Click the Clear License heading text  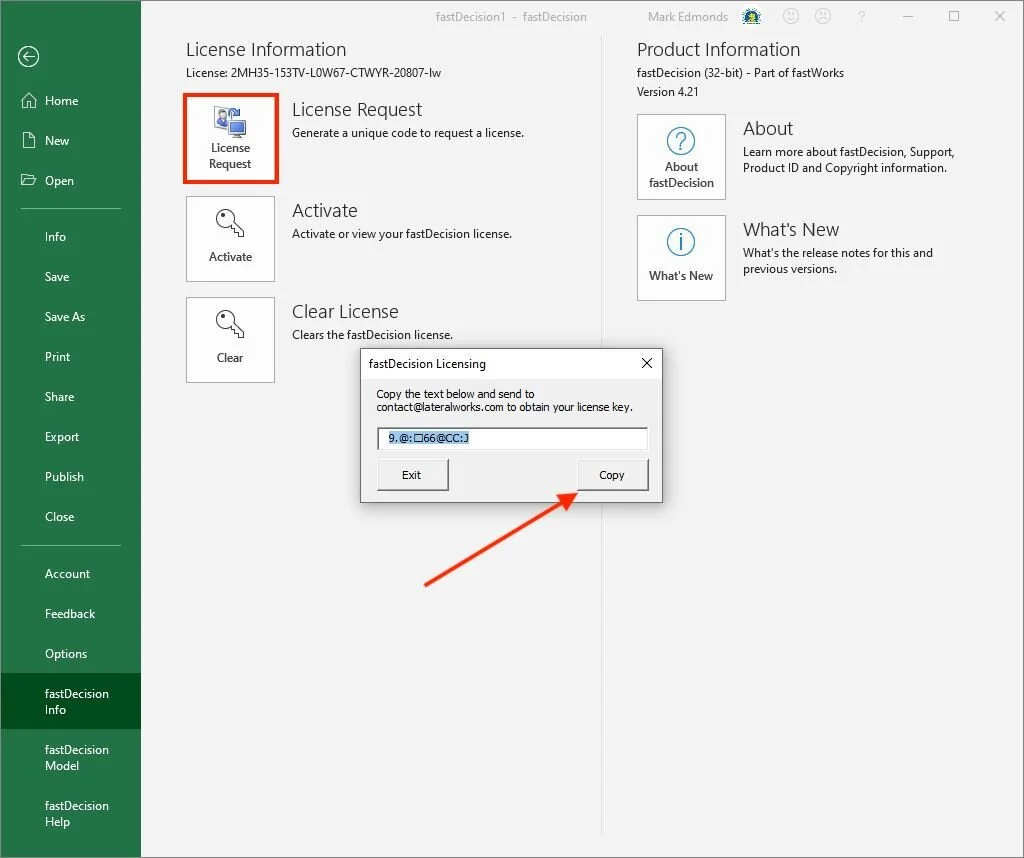345,311
